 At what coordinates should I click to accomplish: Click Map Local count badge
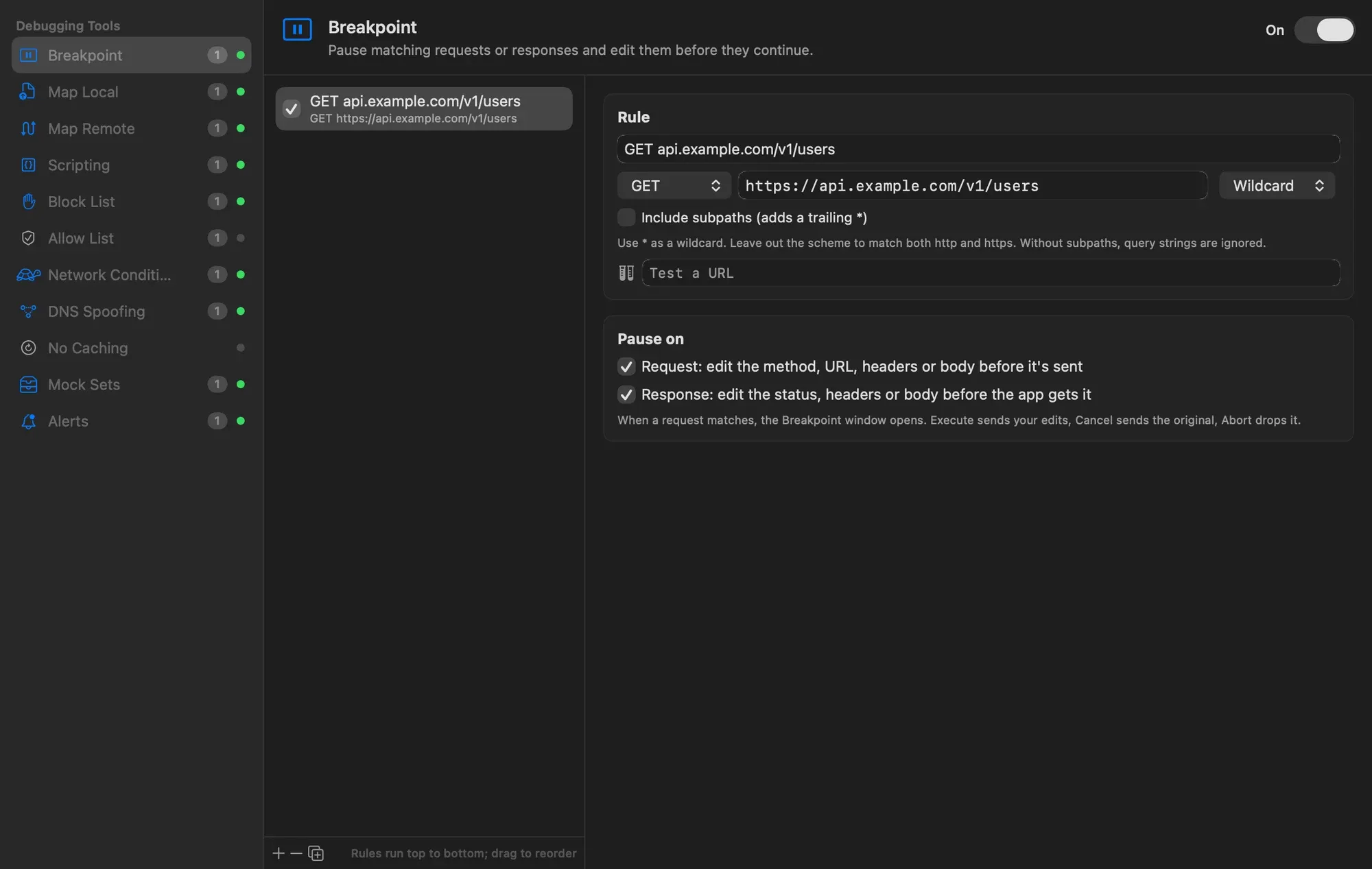tap(217, 91)
